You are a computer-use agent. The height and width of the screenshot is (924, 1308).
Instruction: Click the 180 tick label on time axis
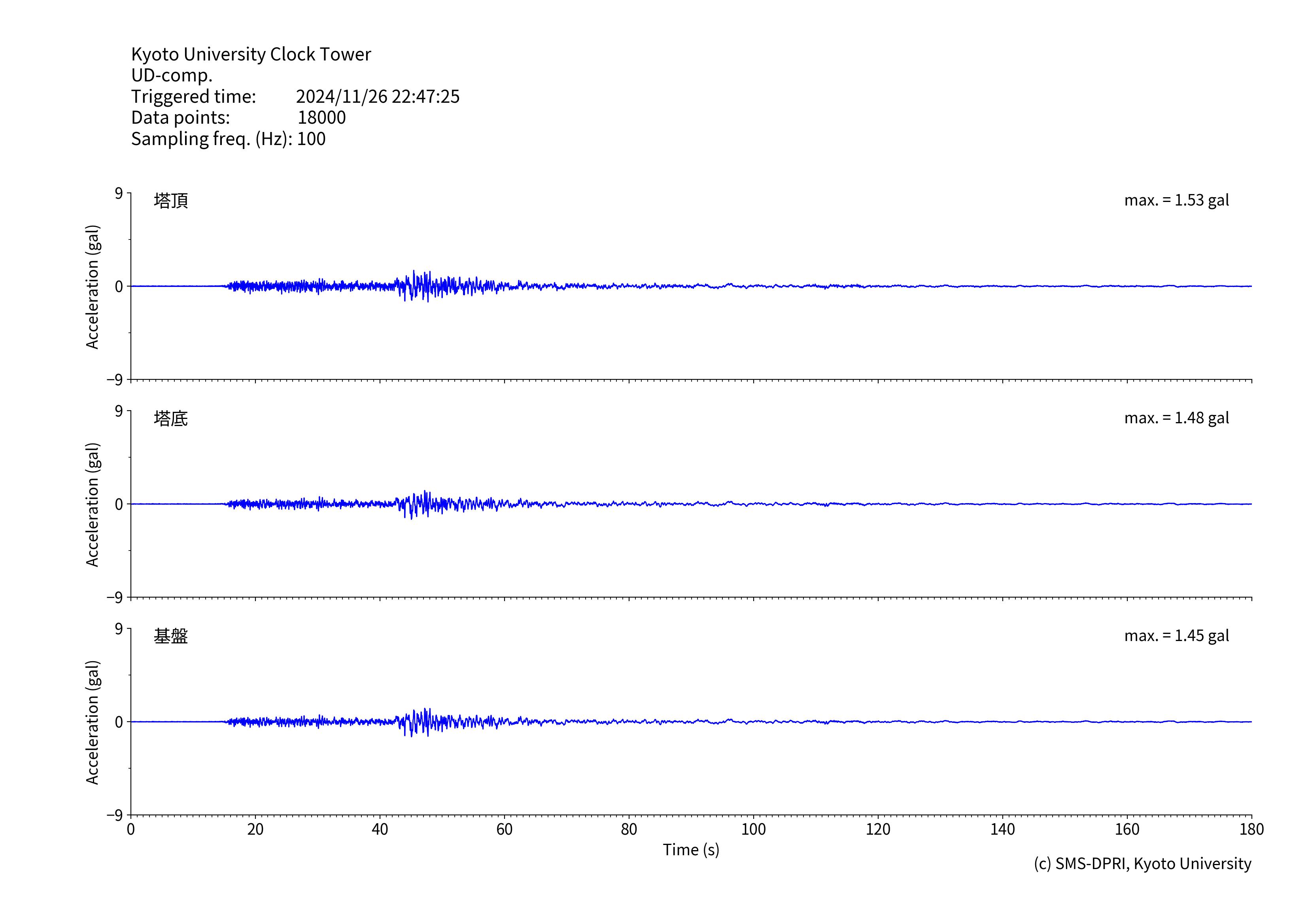[x=1251, y=830]
